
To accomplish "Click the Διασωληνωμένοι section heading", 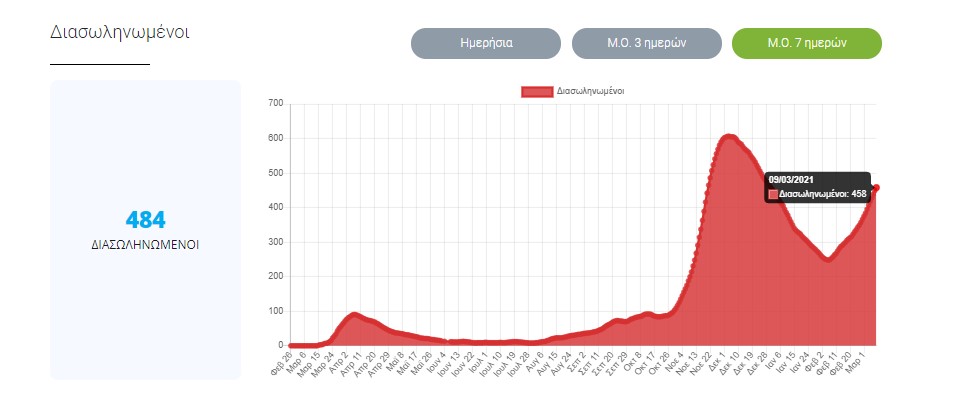I will 119,32.
